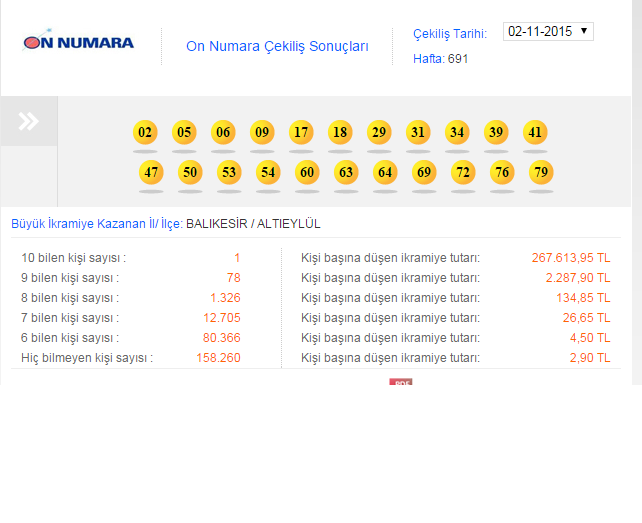Click the yellow ball numbered 17
The image size is (642, 523).
[301, 132]
